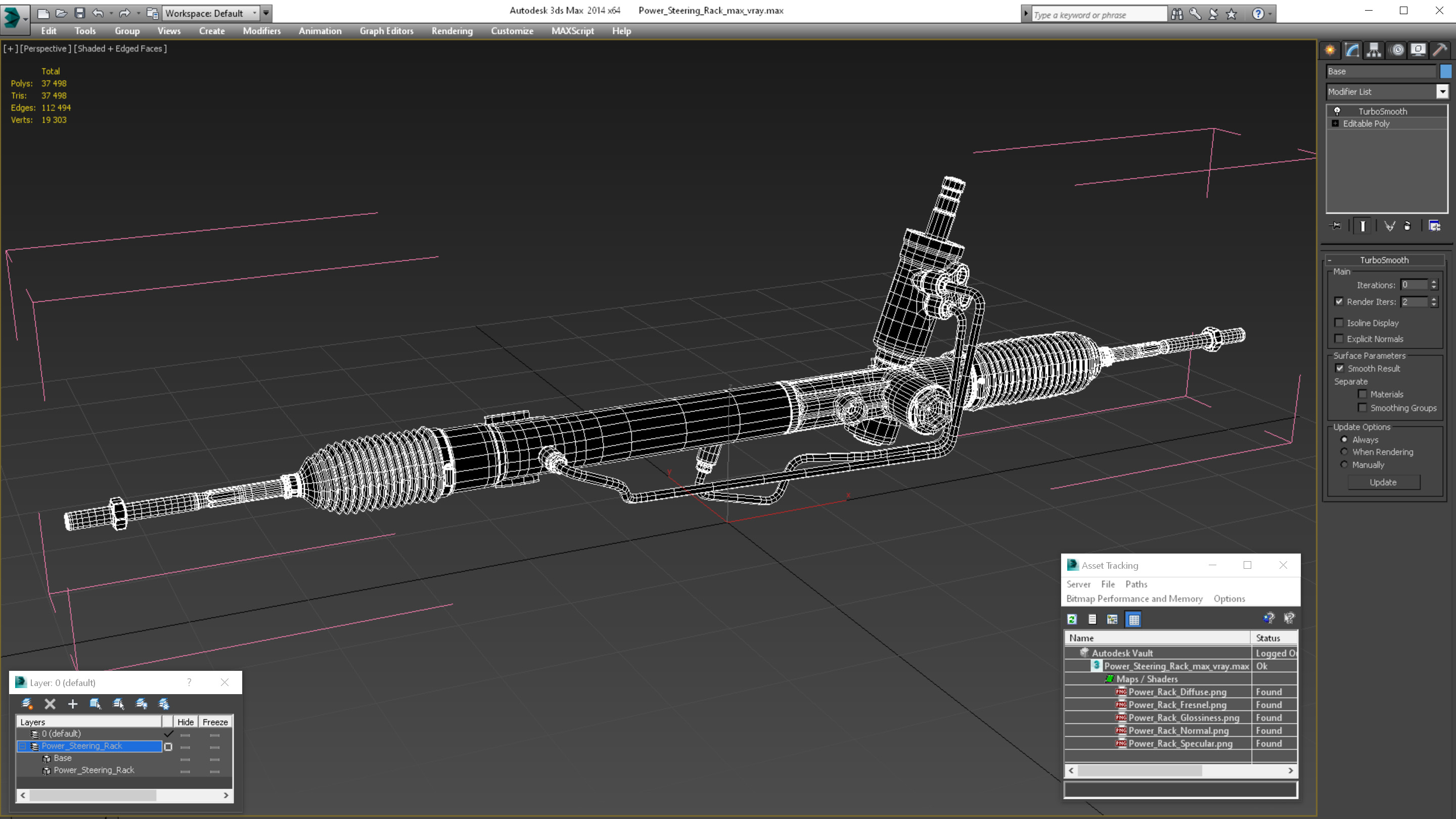1456x819 pixels.
Task: Delete the highlighted layer with the X icon
Action: click(x=50, y=704)
